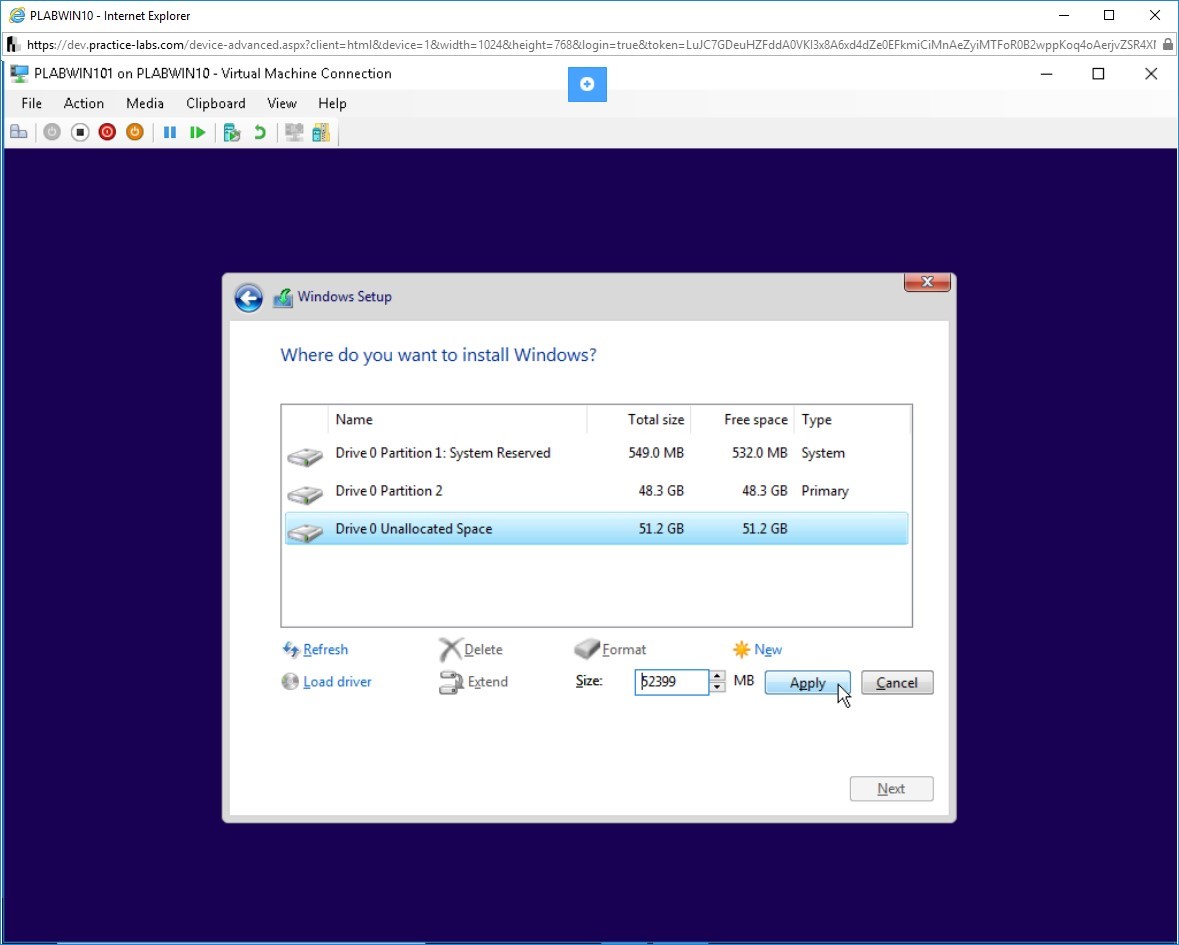Open the Action menu
Viewport: 1179px width, 945px height.
pyautogui.click(x=83, y=104)
